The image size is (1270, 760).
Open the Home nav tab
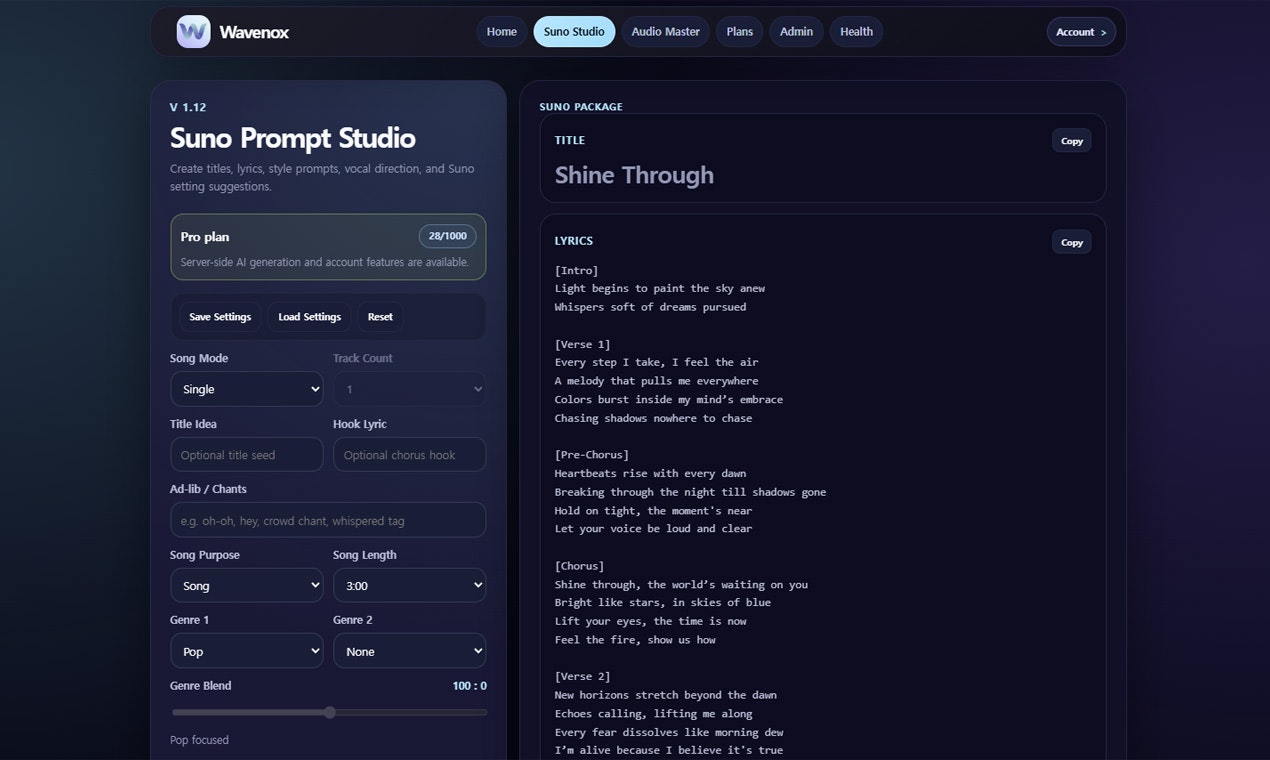coord(501,32)
